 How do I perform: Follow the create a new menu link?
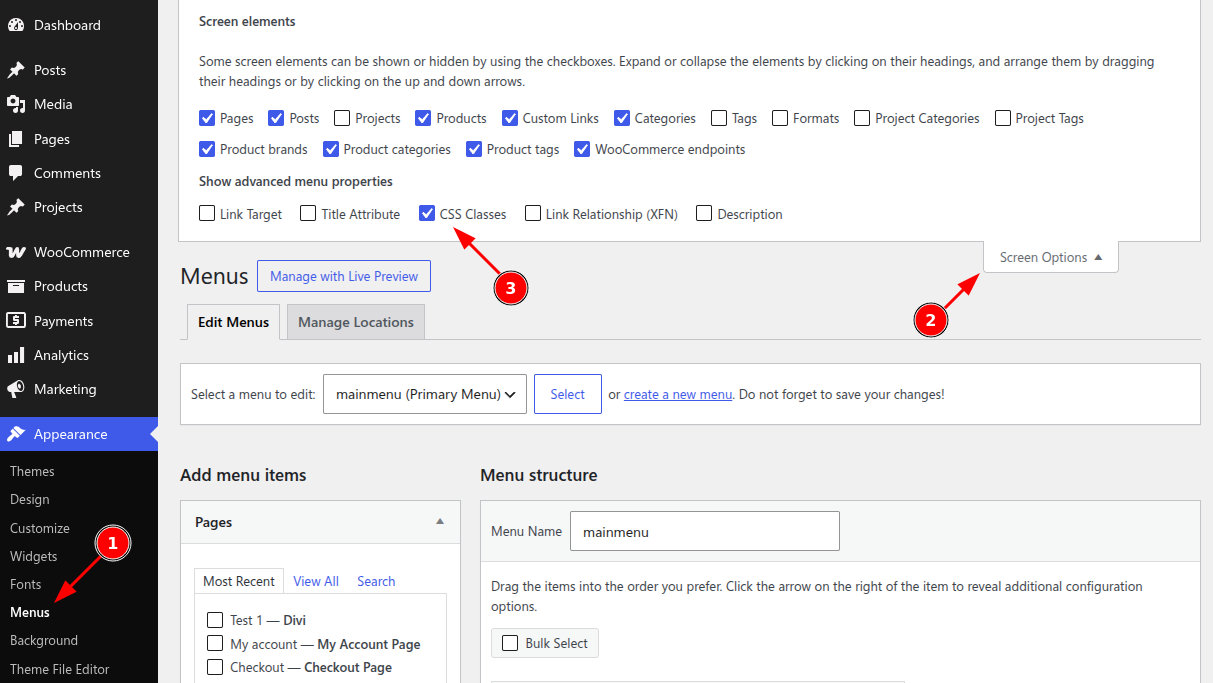678,394
